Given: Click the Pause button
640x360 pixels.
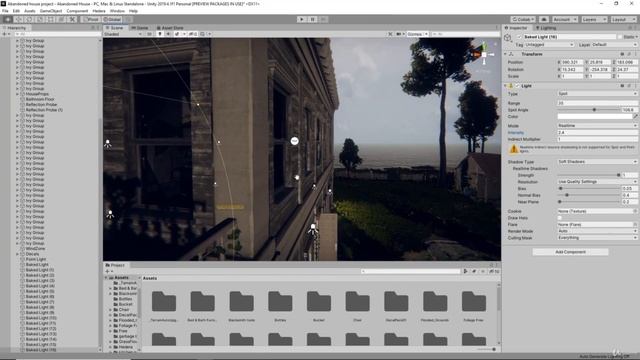Looking at the screenshot, I should point(312,19).
